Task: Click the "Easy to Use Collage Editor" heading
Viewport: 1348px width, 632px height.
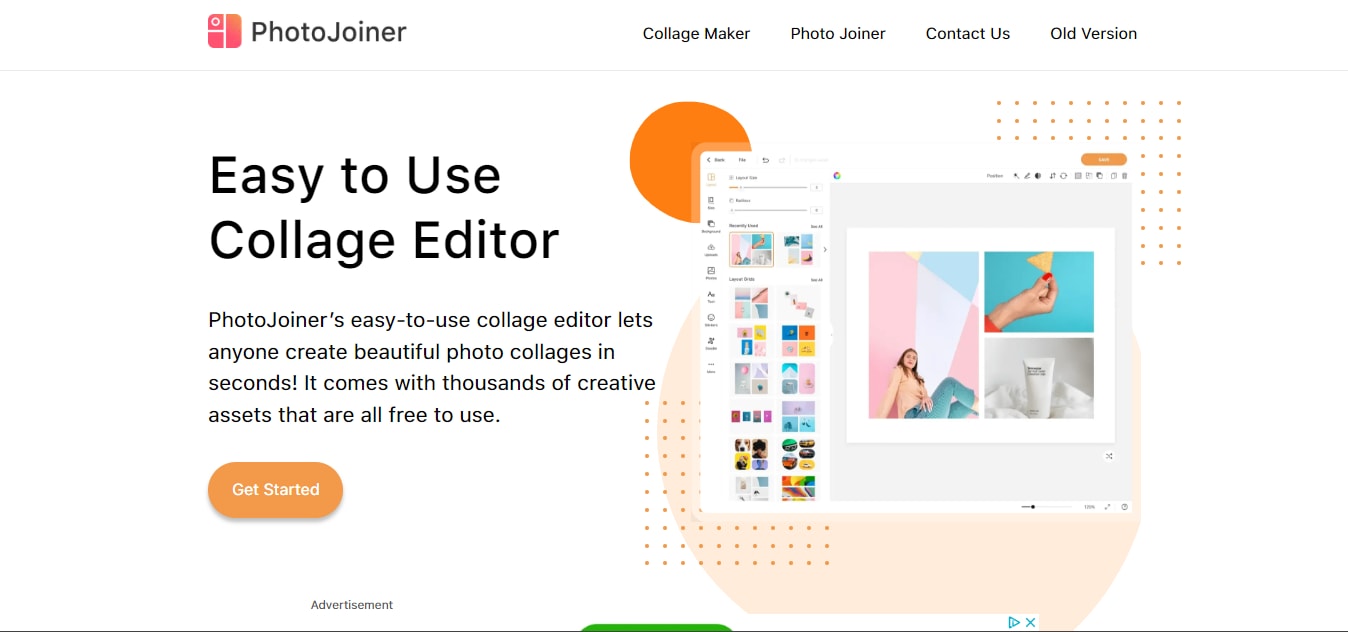Action: click(384, 208)
